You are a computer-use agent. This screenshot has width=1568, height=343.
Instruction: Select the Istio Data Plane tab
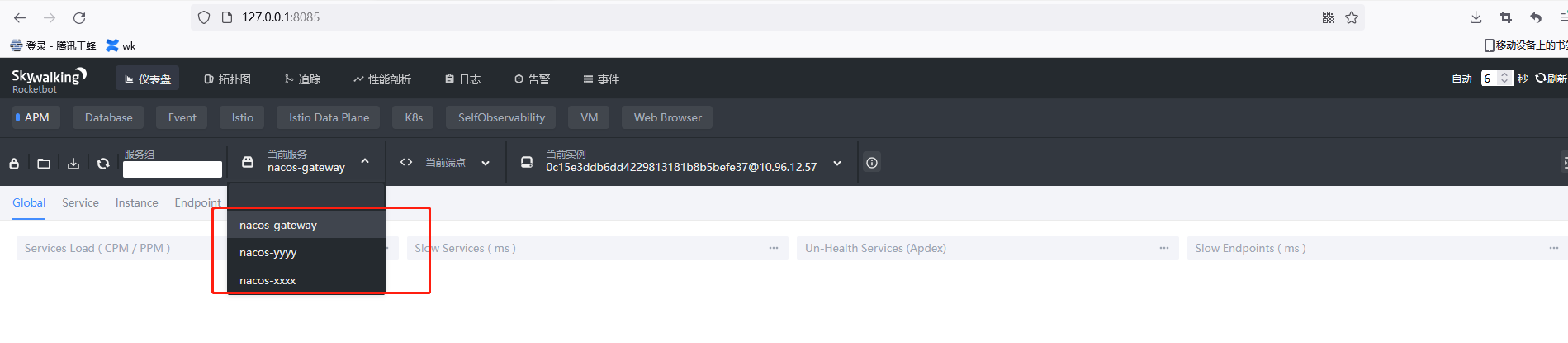[x=329, y=117]
